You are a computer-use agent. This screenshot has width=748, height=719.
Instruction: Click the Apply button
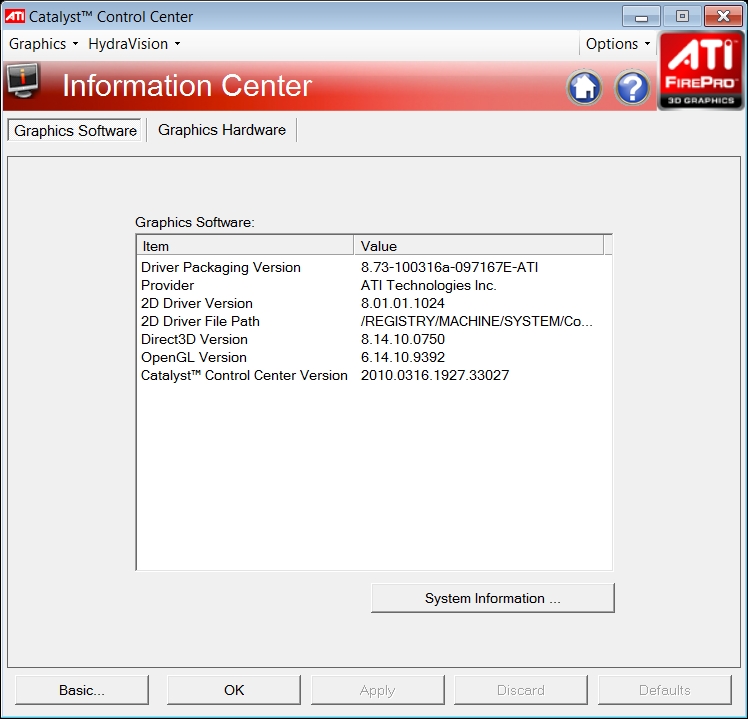click(x=377, y=690)
